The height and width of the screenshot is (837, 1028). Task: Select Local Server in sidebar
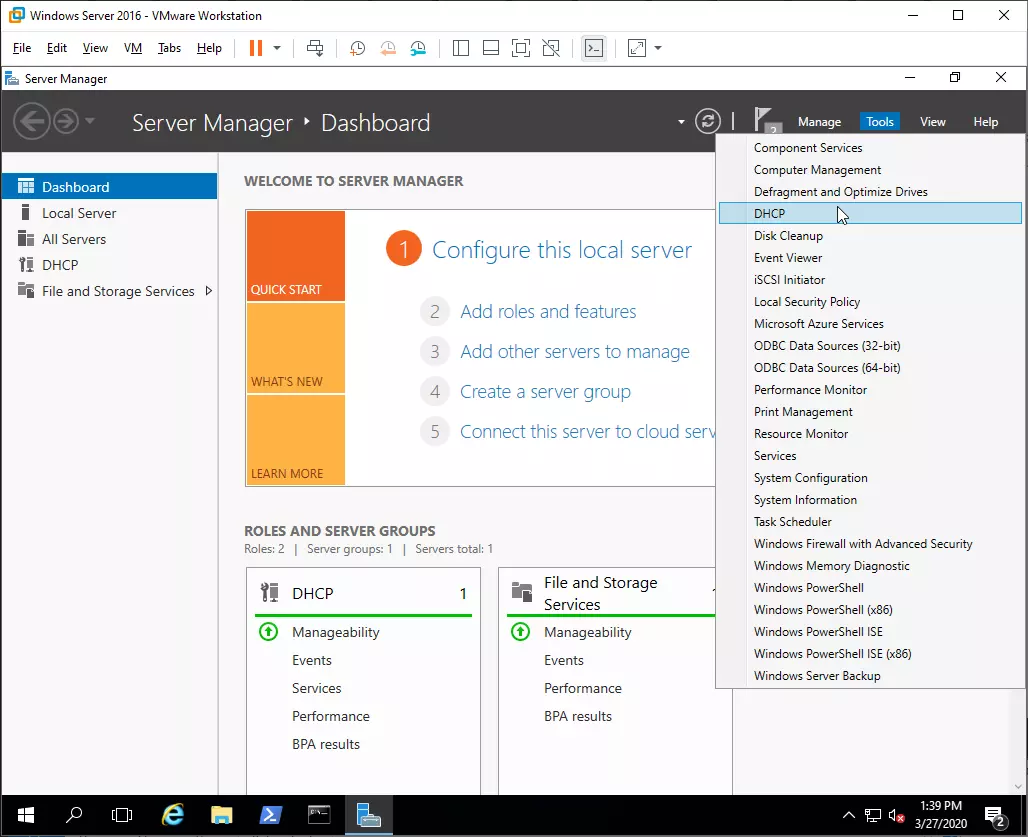coord(109,213)
